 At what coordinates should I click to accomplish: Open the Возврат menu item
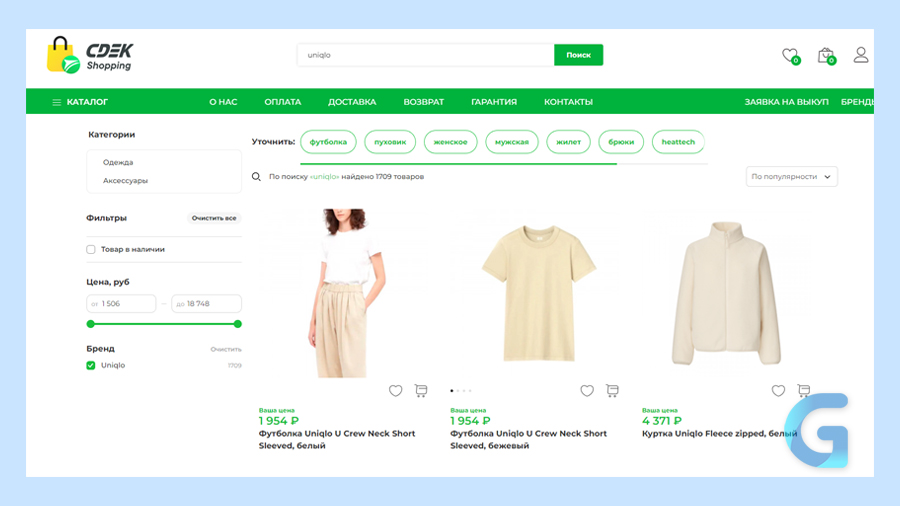424,102
